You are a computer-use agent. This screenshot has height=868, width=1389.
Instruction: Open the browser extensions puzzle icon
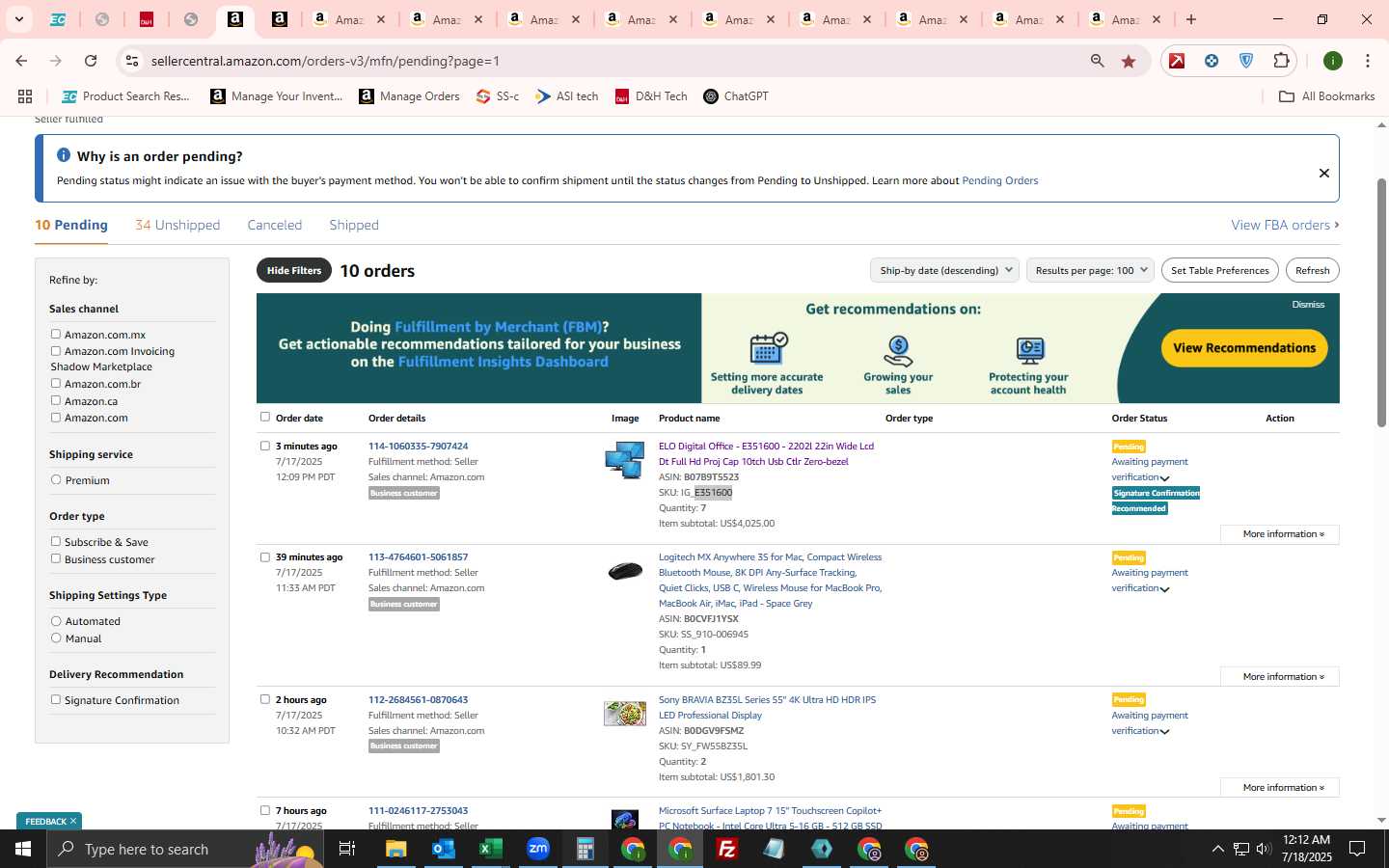tap(1281, 61)
